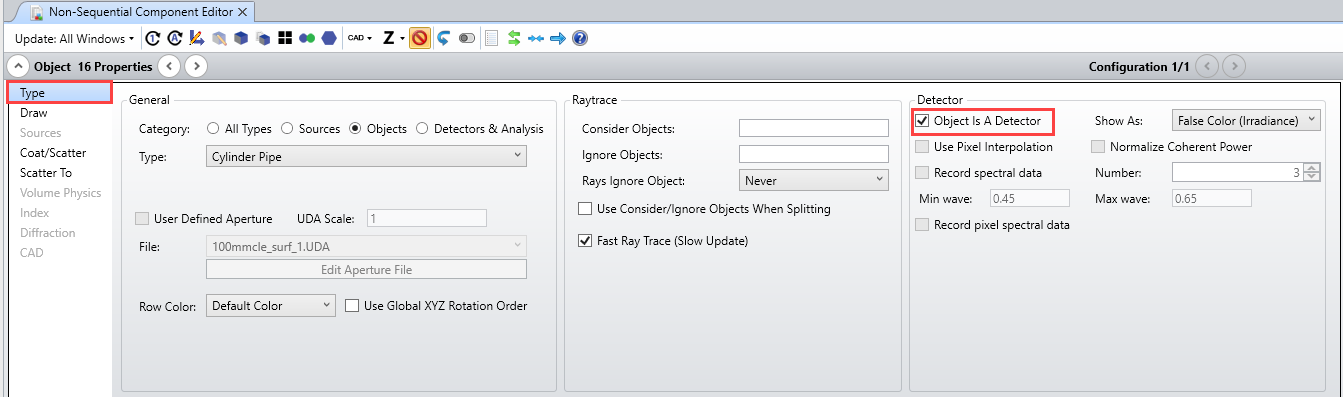Decrease Number with the down stepper arrow
Image resolution: width=1343 pixels, height=397 pixels.
[x=1312, y=178]
